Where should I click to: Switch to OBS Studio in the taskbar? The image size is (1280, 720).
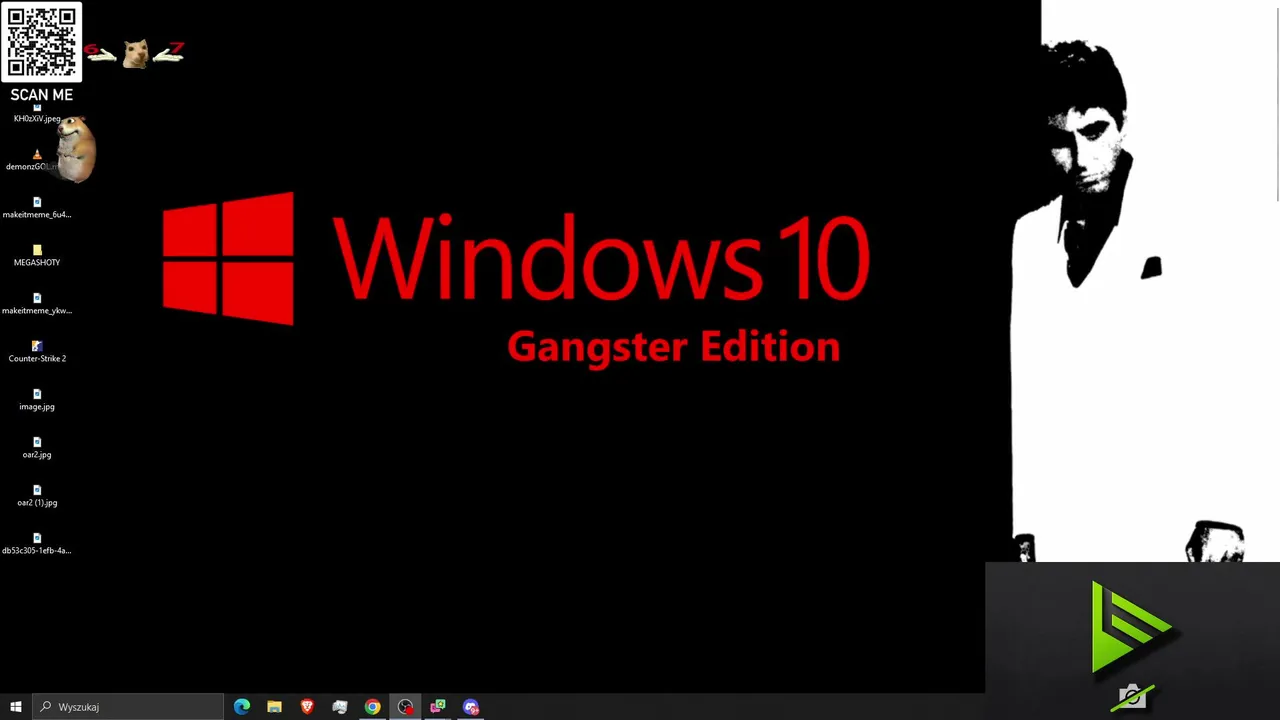[405, 707]
